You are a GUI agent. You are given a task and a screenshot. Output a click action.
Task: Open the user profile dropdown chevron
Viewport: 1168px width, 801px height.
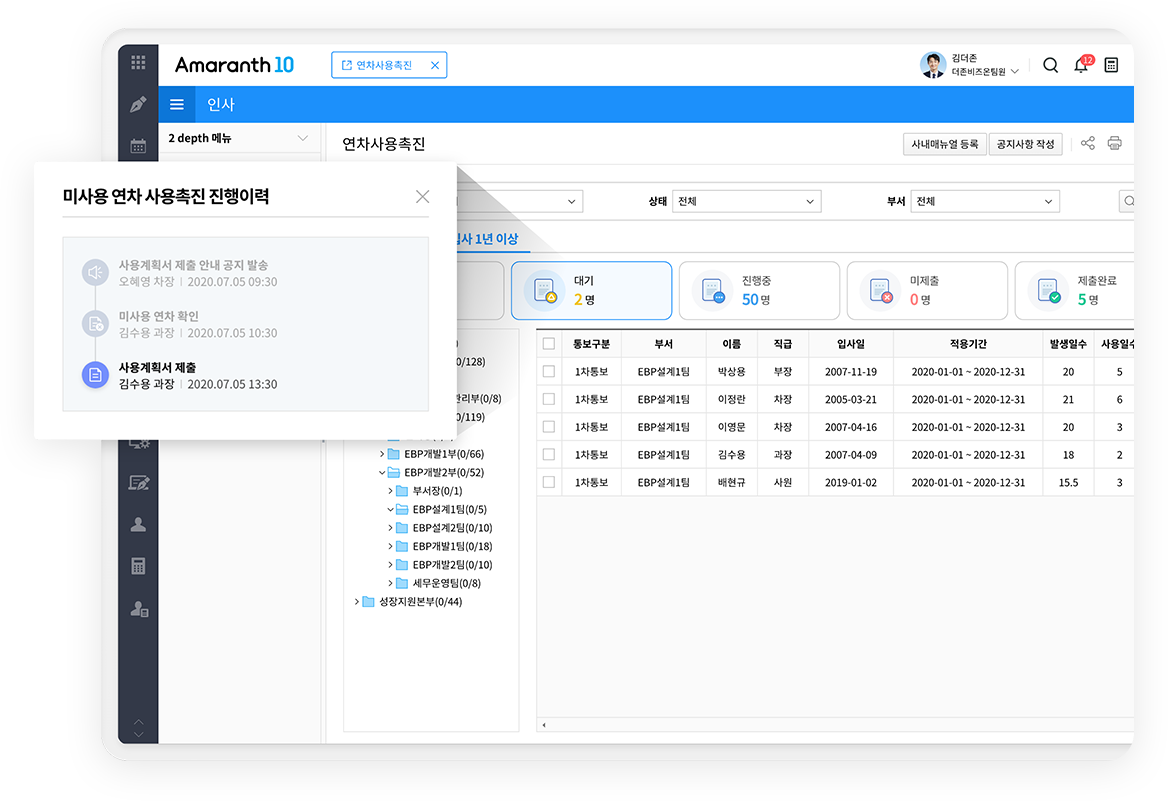[1015, 72]
